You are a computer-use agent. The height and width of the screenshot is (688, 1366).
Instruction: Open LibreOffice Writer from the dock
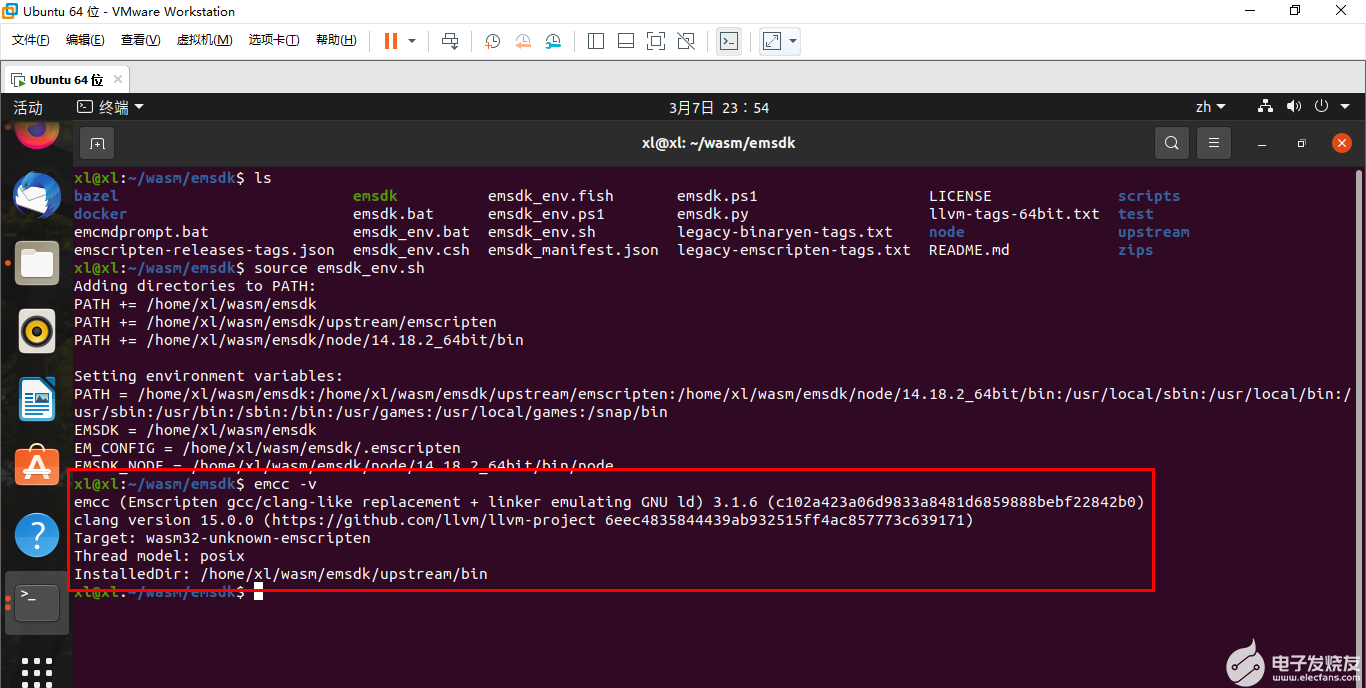click(x=37, y=399)
